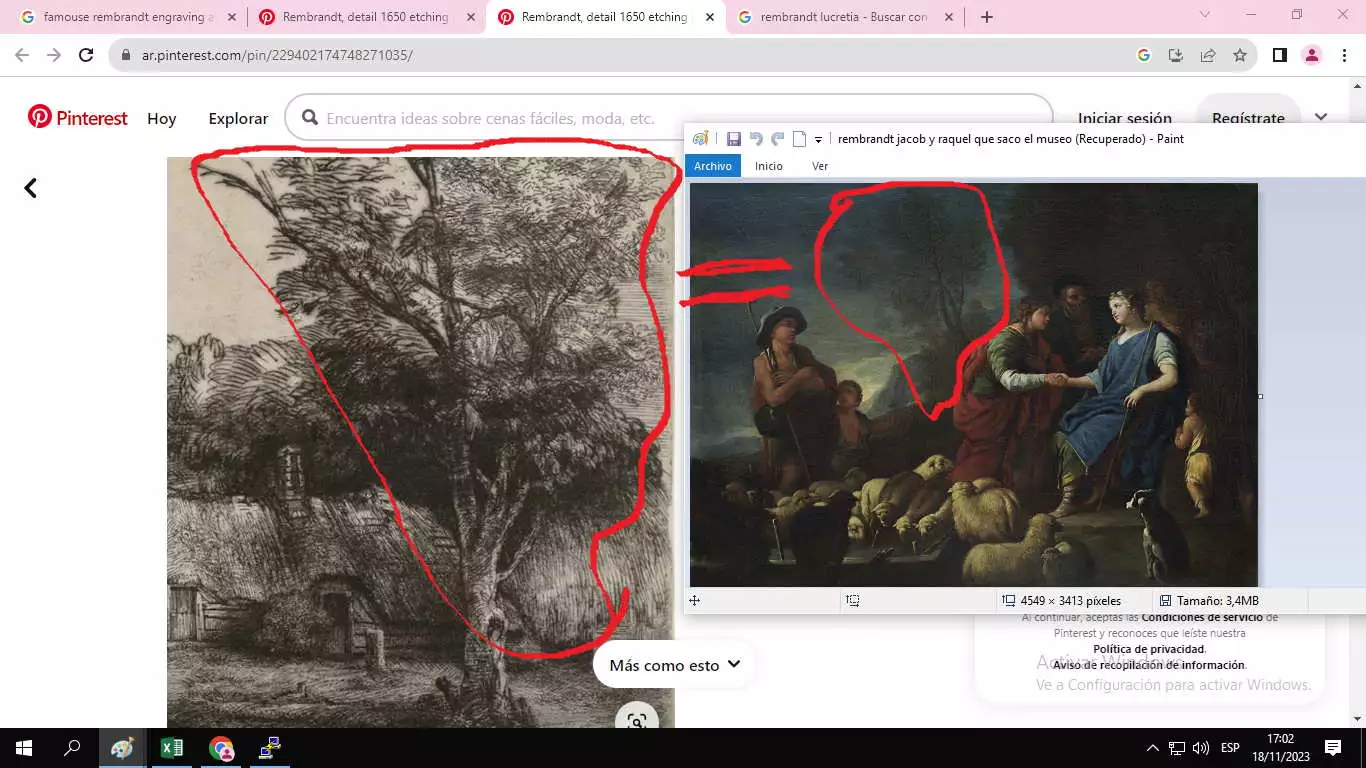
Task: Toggle Chrome's side panel
Action: pyautogui.click(x=1279, y=55)
